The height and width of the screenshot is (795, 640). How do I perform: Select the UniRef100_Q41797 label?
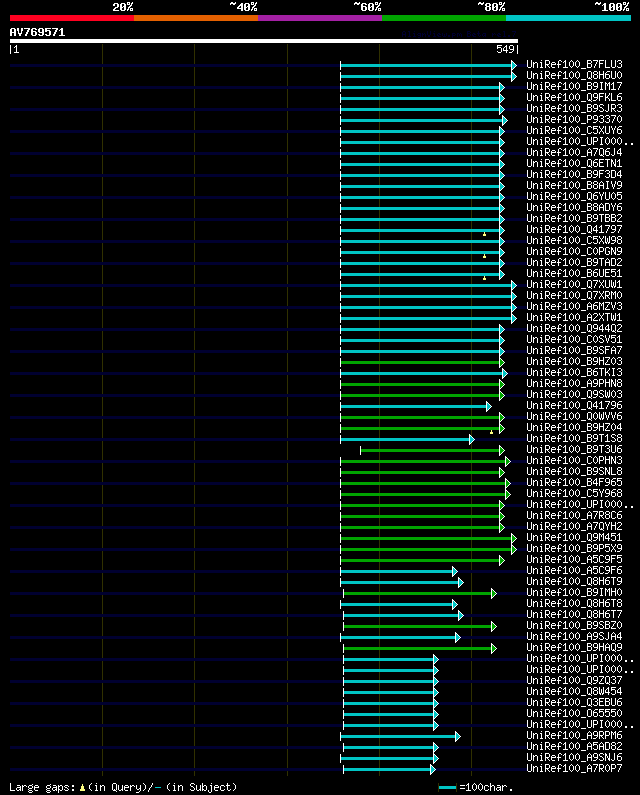click(574, 229)
